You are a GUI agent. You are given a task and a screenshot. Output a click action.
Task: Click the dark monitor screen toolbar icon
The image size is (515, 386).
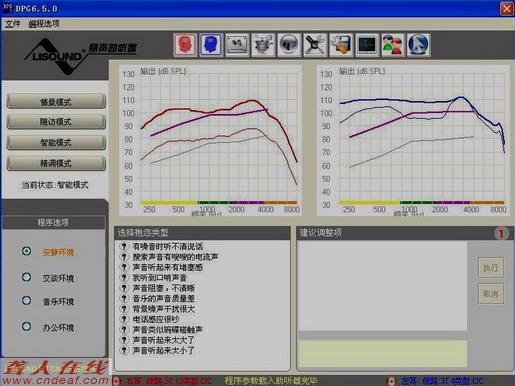(367, 45)
